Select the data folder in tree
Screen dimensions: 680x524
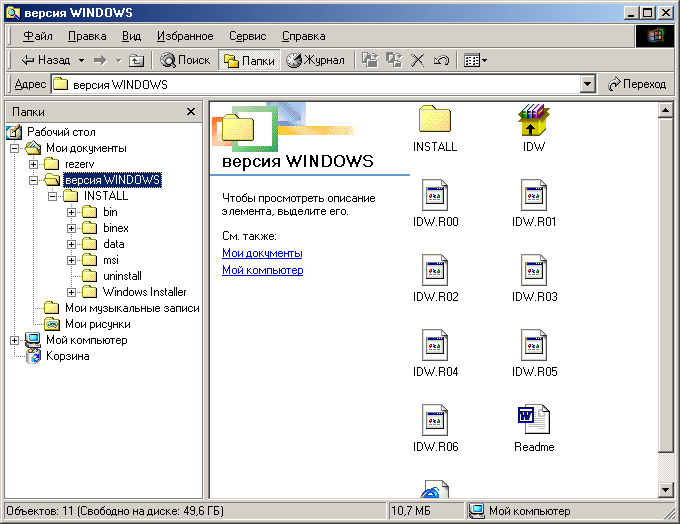point(114,244)
